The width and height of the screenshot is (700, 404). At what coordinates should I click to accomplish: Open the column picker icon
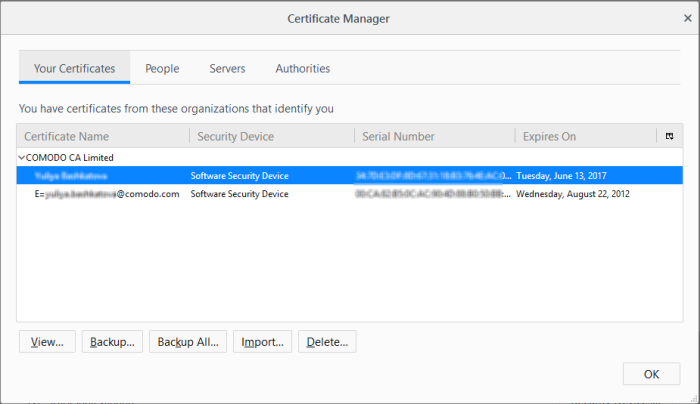click(x=669, y=136)
